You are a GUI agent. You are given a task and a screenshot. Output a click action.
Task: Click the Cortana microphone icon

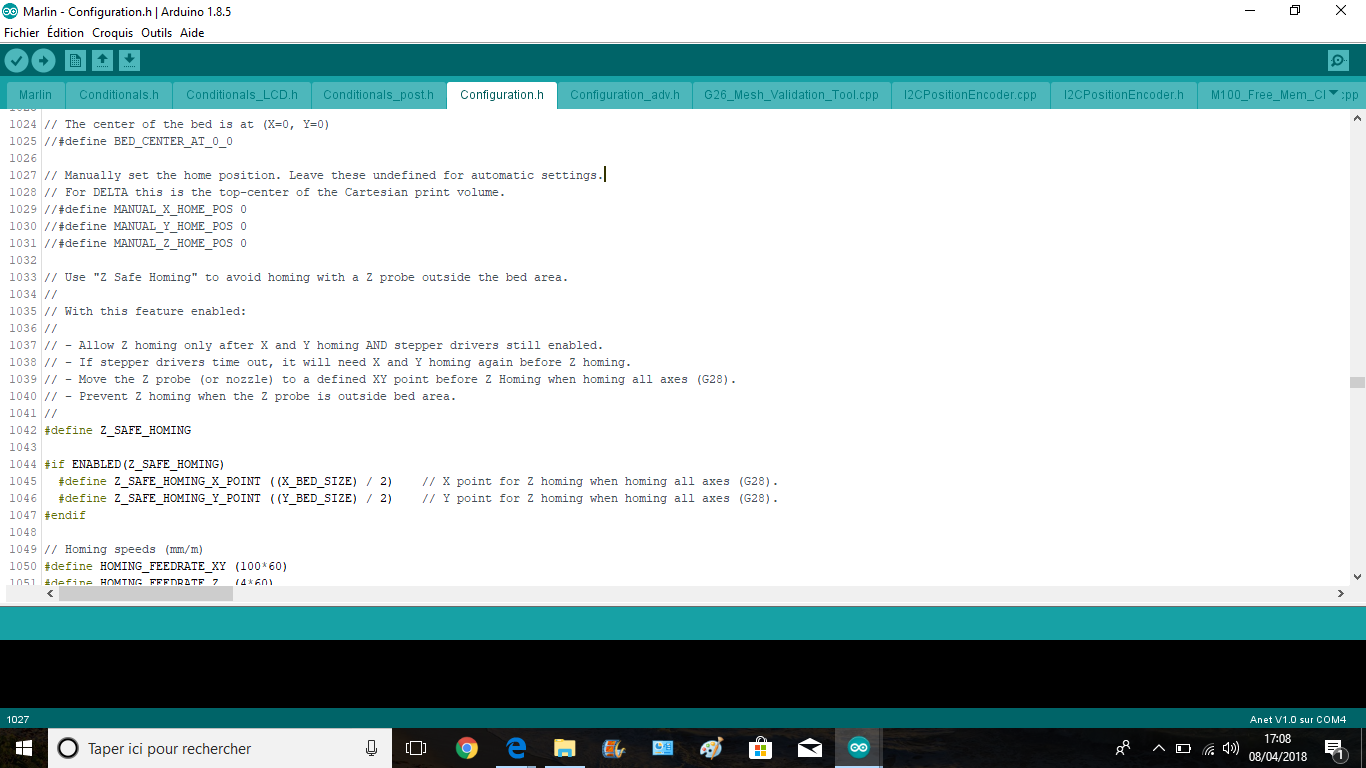point(372,748)
